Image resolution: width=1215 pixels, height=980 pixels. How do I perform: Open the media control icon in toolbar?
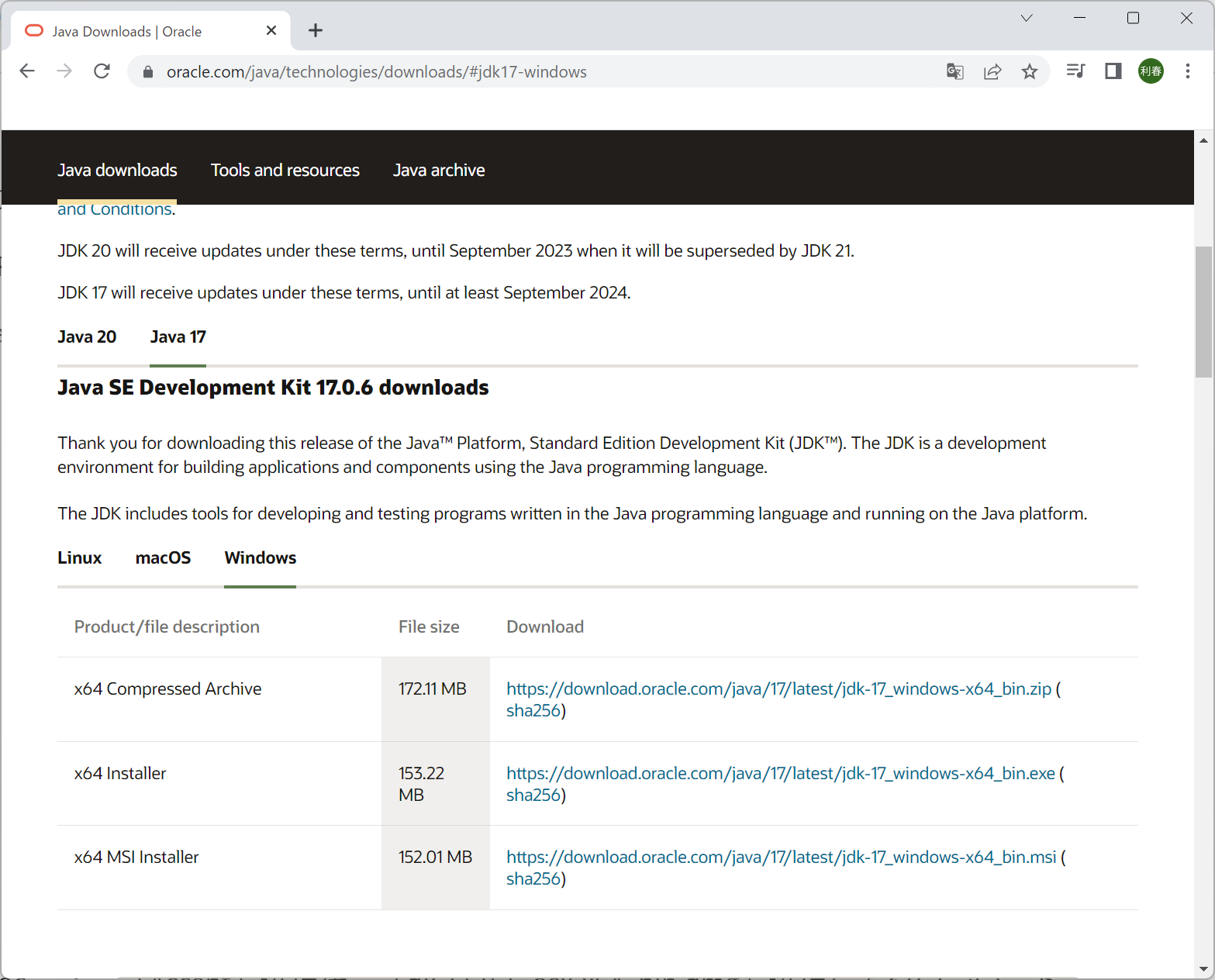click(1075, 71)
